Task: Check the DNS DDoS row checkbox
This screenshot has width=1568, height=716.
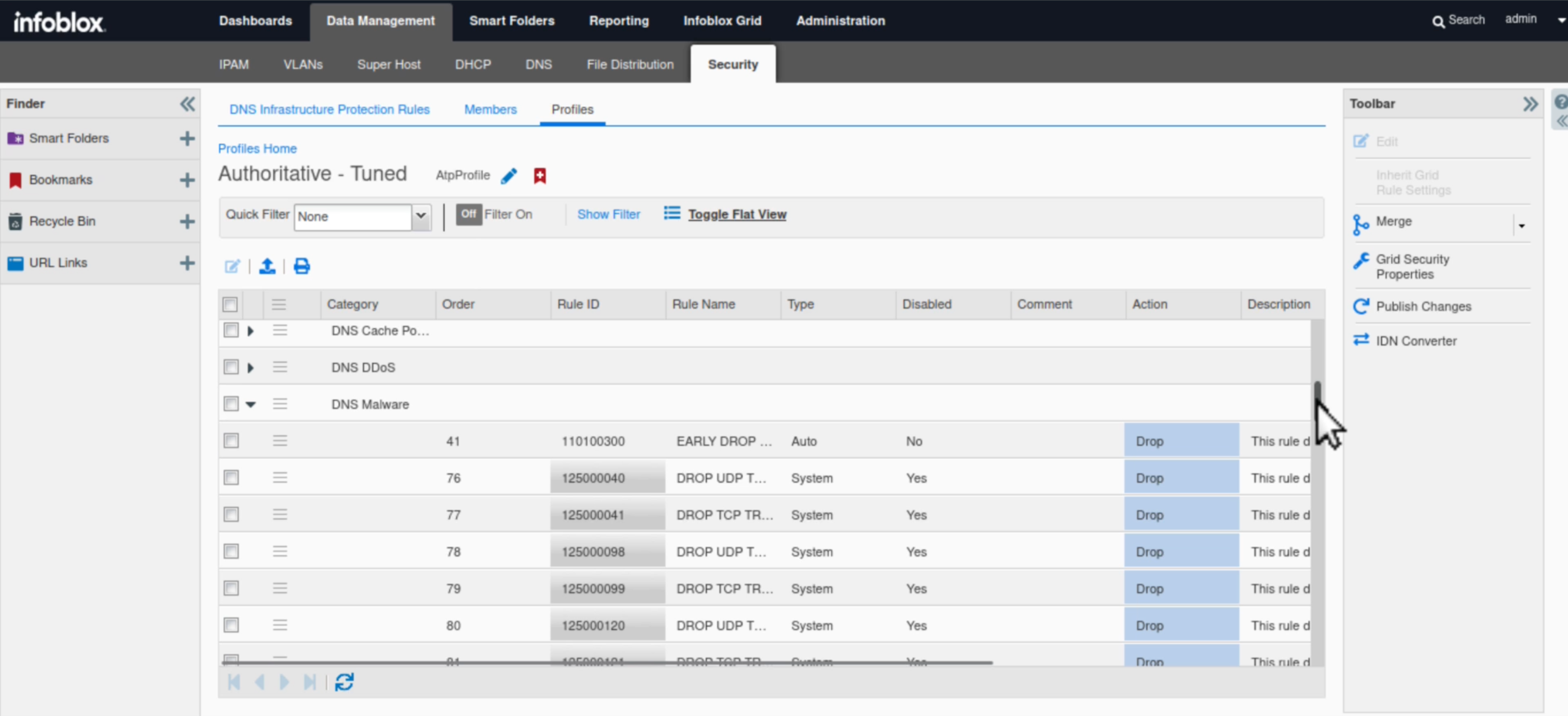Action: click(x=231, y=366)
